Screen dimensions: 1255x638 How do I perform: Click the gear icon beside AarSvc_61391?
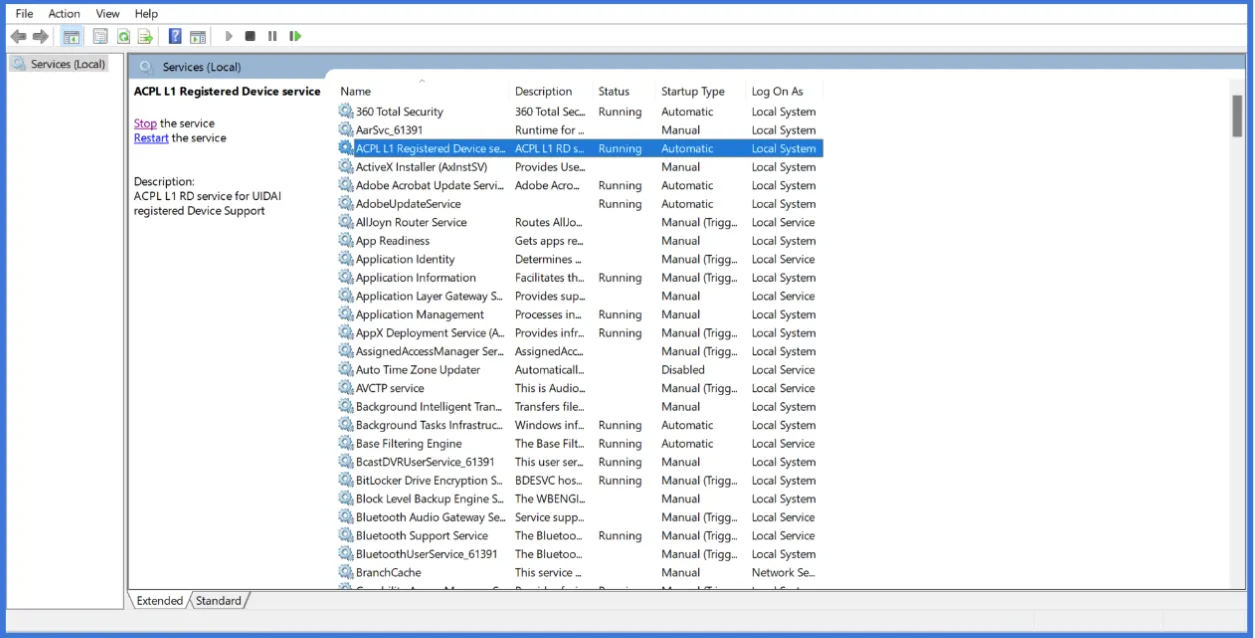pos(346,130)
